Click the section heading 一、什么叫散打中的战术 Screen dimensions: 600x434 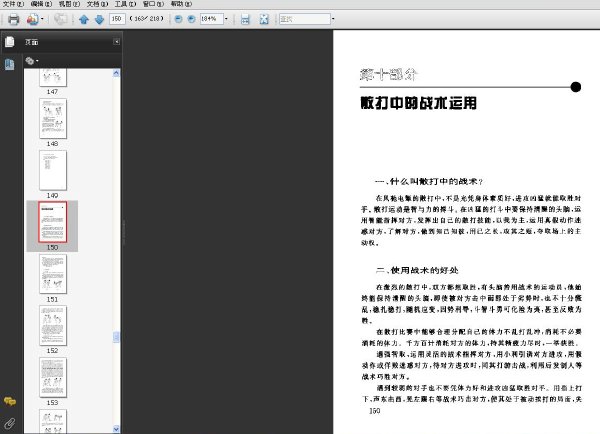tap(429, 181)
